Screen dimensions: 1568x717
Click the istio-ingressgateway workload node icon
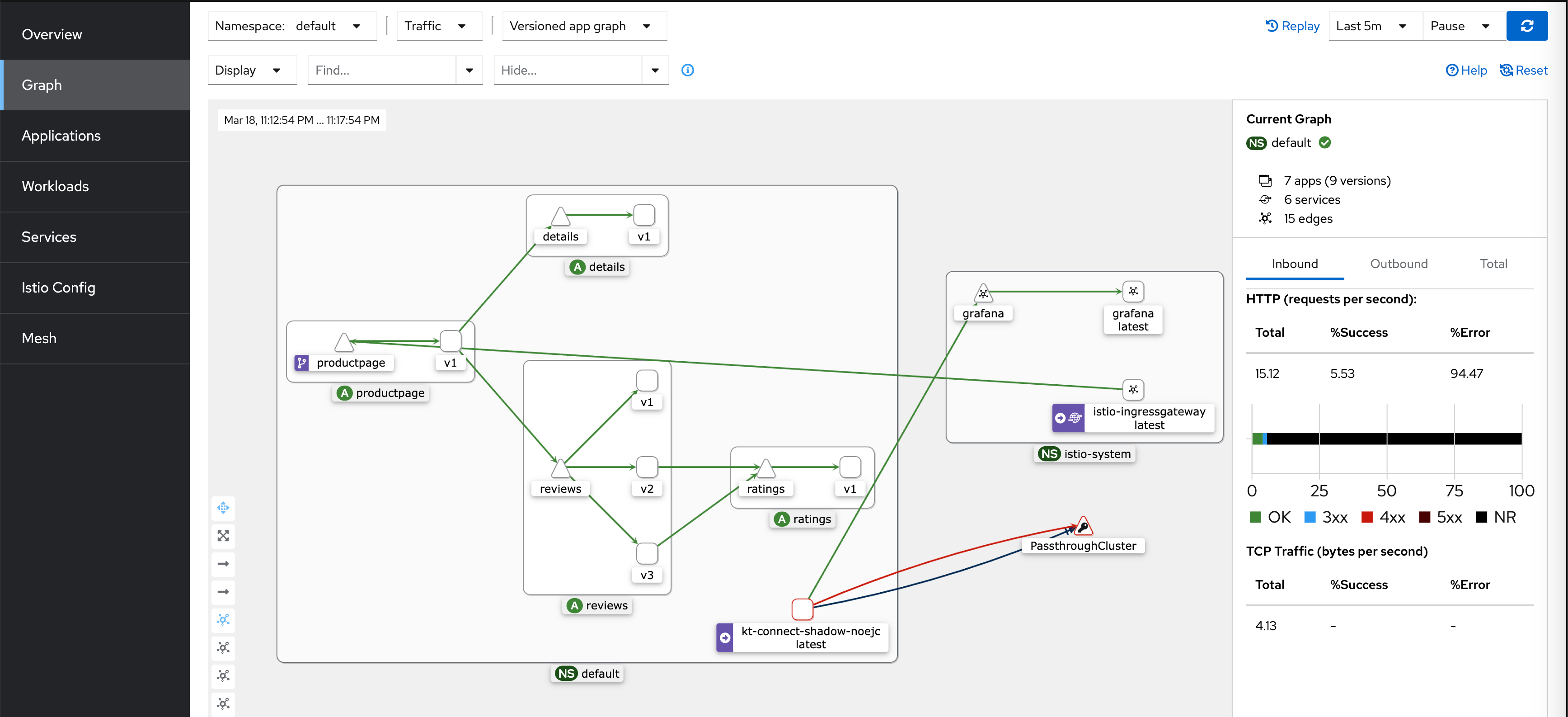coord(1133,389)
